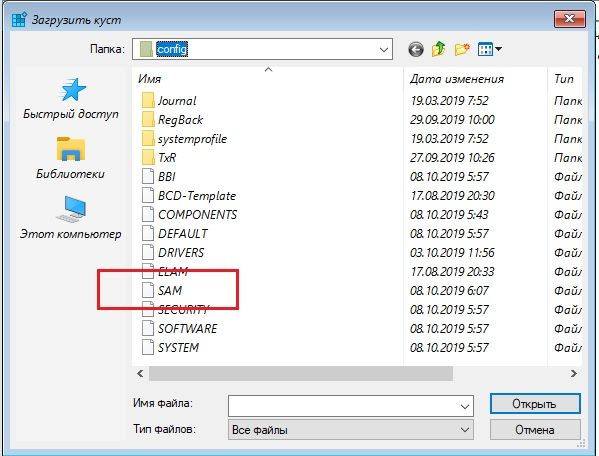Sort by the Имя column header

[268, 79]
